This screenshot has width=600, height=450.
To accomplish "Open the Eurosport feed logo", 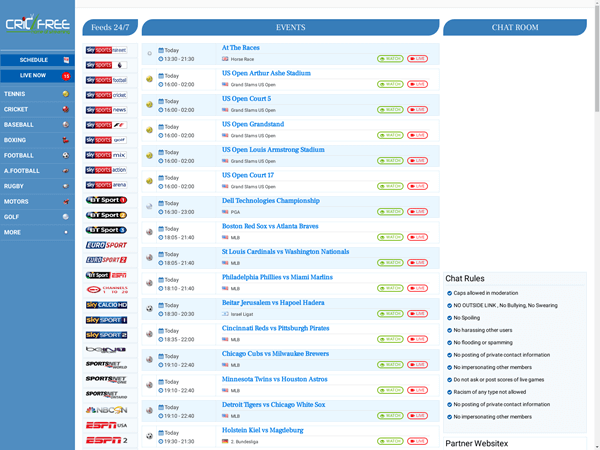I will (x=106, y=245).
